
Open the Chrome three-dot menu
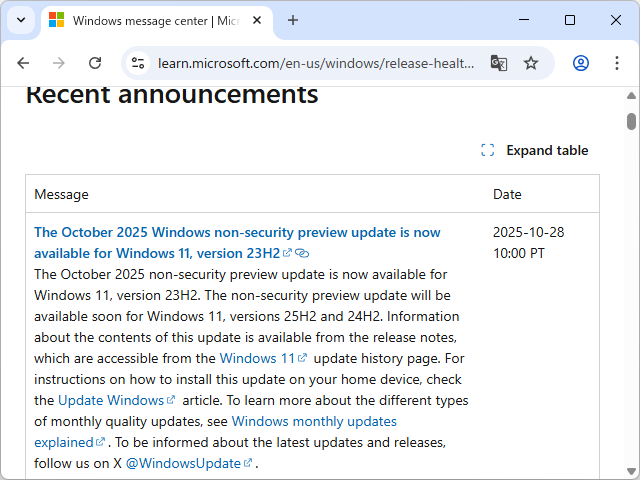pyautogui.click(x=617, y=63)
